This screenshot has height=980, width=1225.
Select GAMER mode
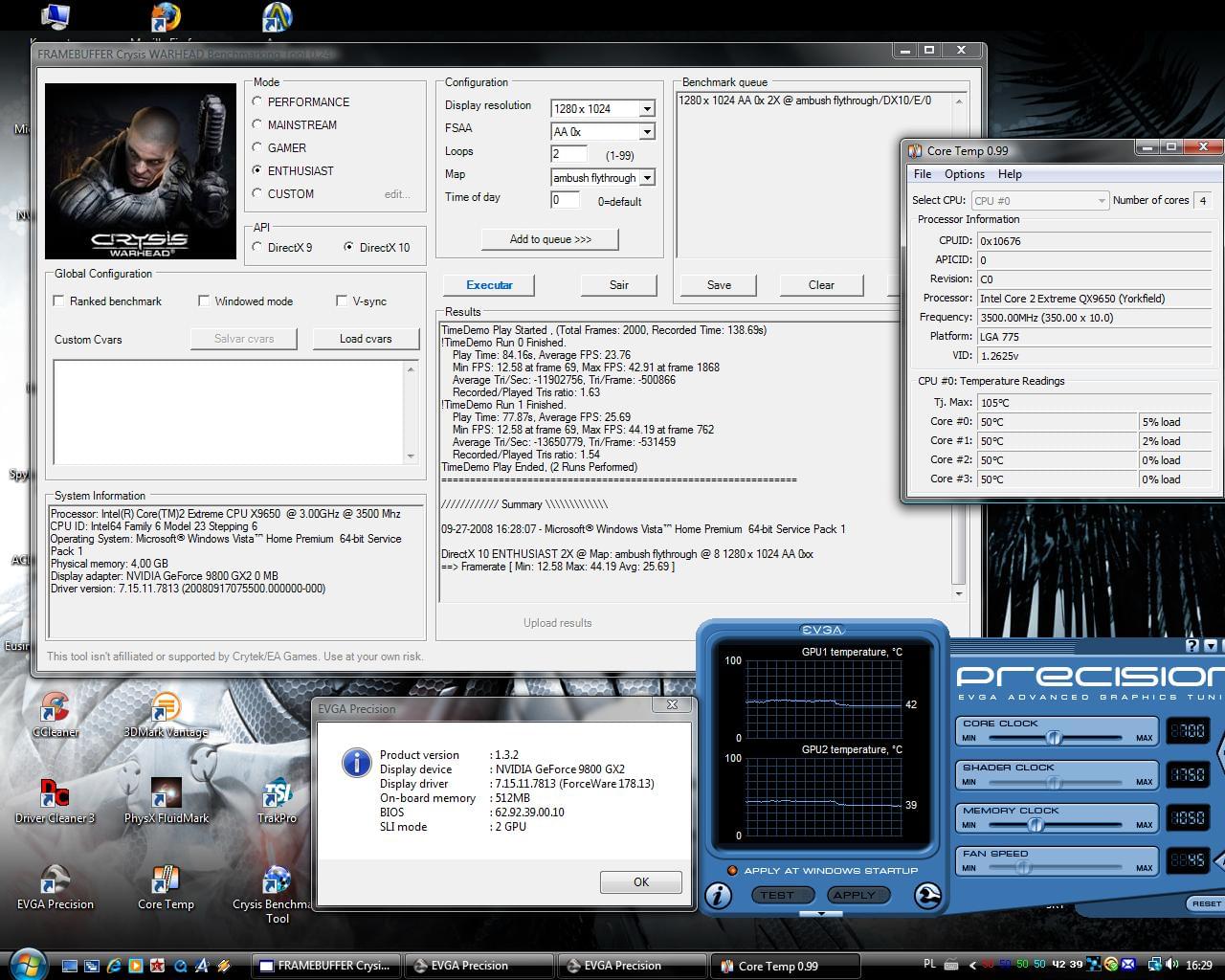click(x=256, y=147)
